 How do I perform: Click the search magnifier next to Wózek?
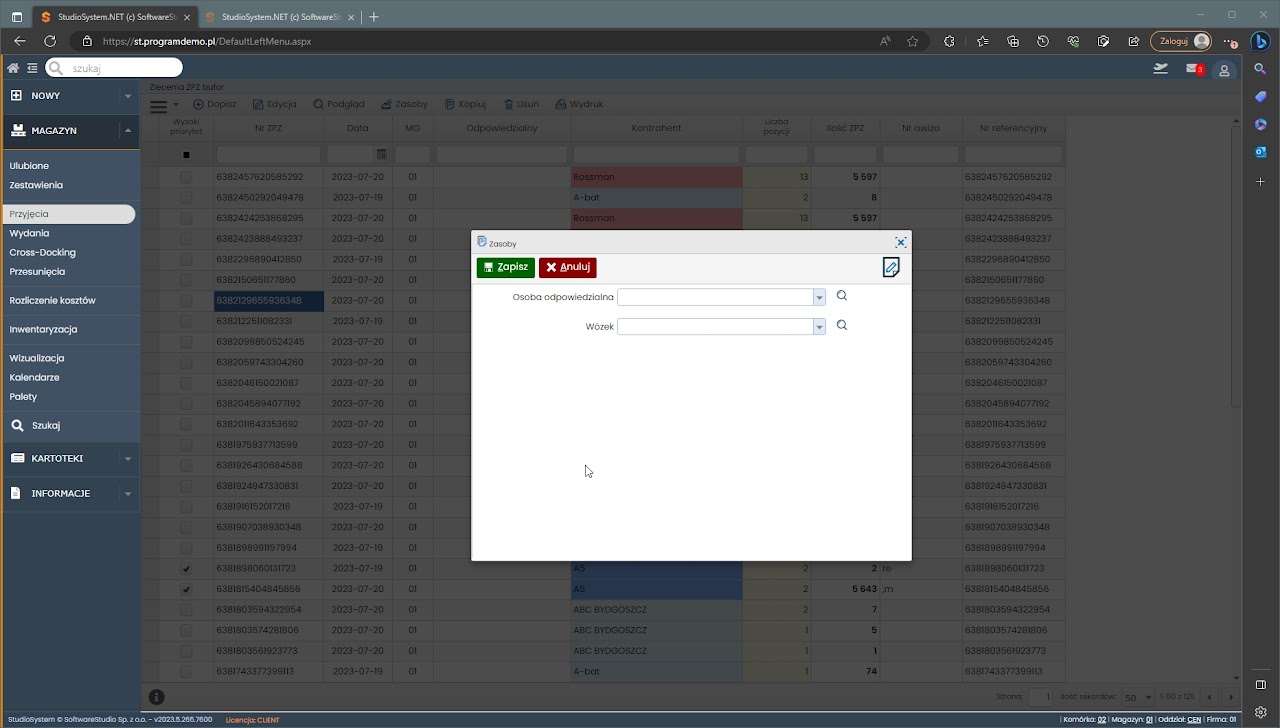click(842, 326)
